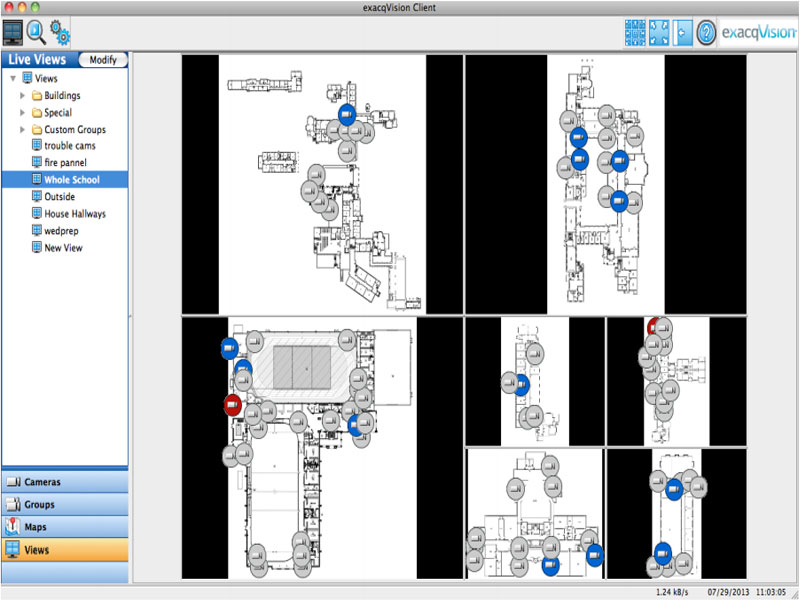Select the trouble cams view
800x600 pixels.
[x=69, y=146]
